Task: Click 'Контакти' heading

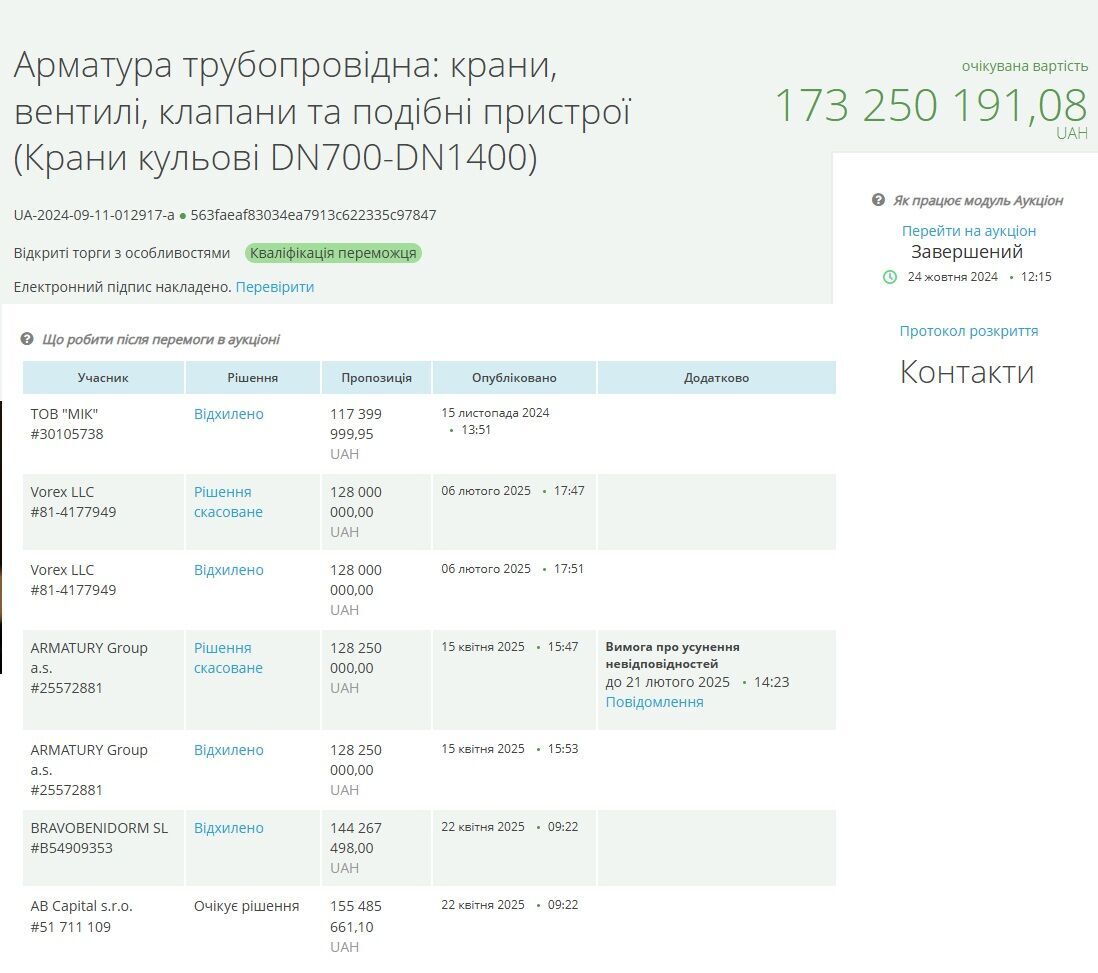Action: point(967,371)
